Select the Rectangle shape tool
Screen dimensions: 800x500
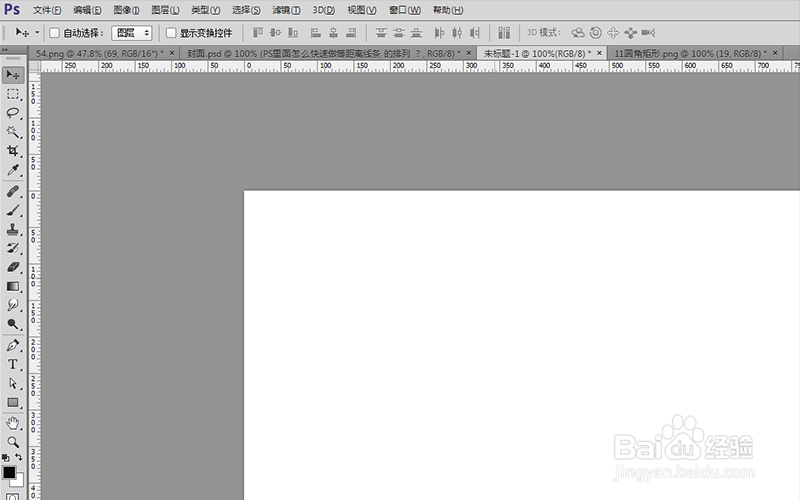13,403
